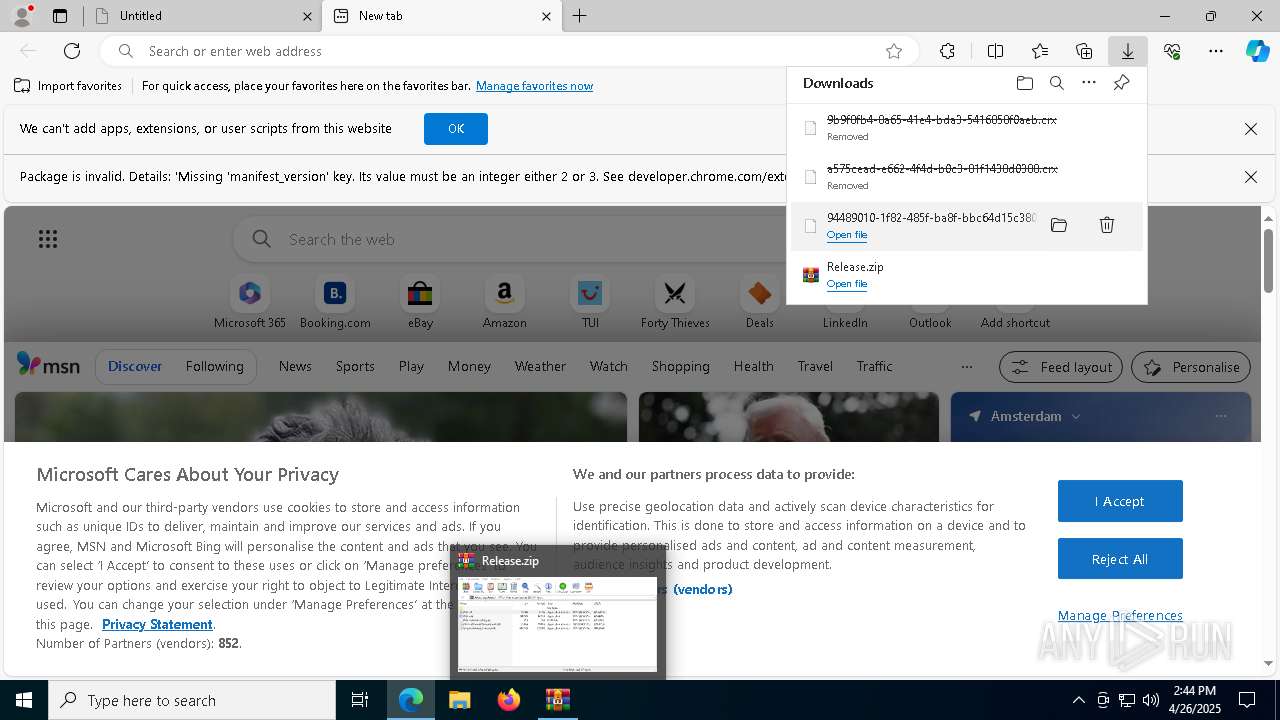
Task: Click the Release.zip window preview thumbnail
Action: coord(558,624)
